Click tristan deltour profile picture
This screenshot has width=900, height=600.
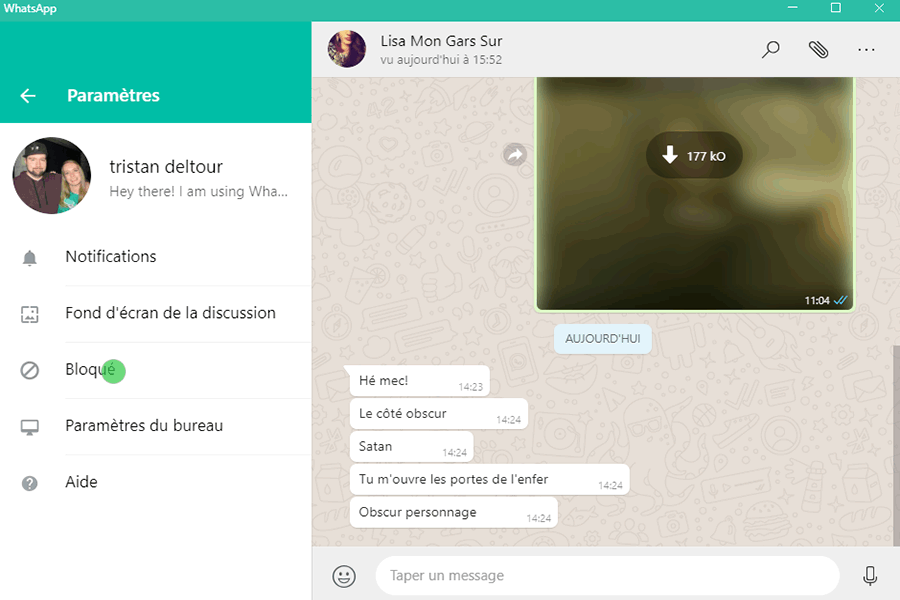(x=52, y=176)
